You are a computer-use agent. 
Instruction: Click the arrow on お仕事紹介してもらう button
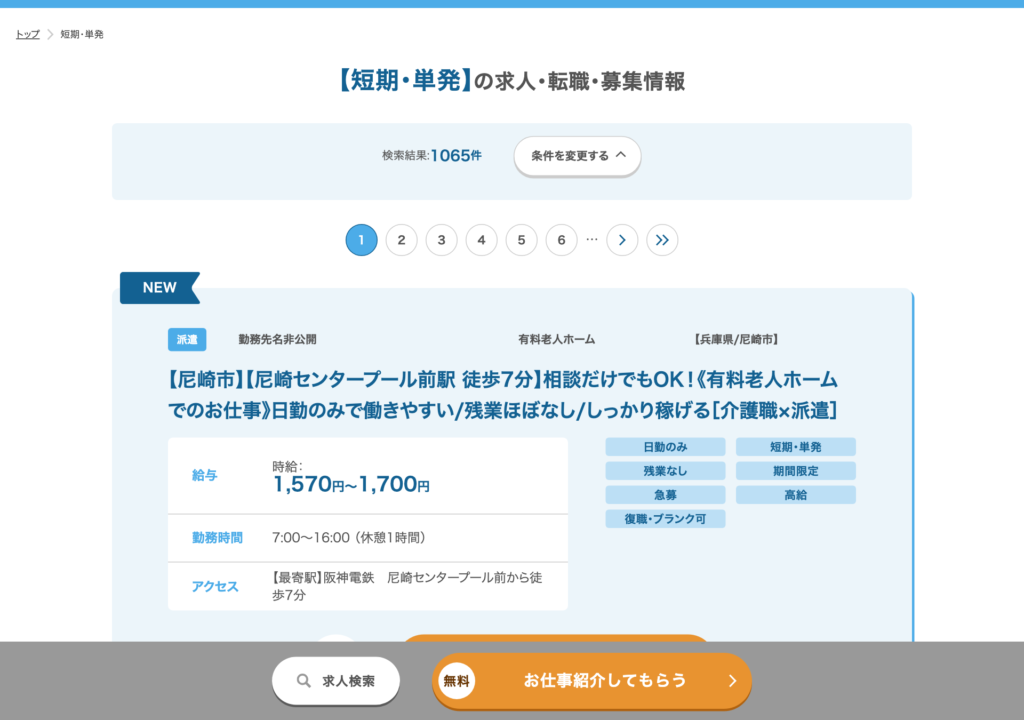point(733,681)
